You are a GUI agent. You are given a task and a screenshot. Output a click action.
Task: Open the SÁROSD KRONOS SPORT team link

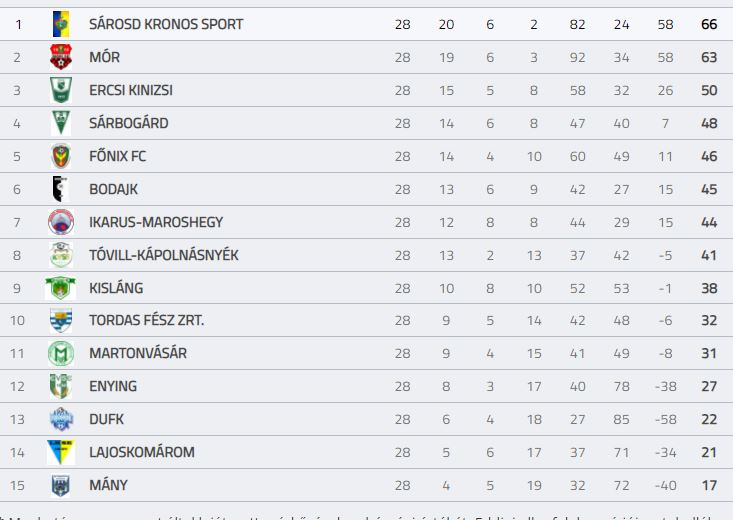click(166, 24)
